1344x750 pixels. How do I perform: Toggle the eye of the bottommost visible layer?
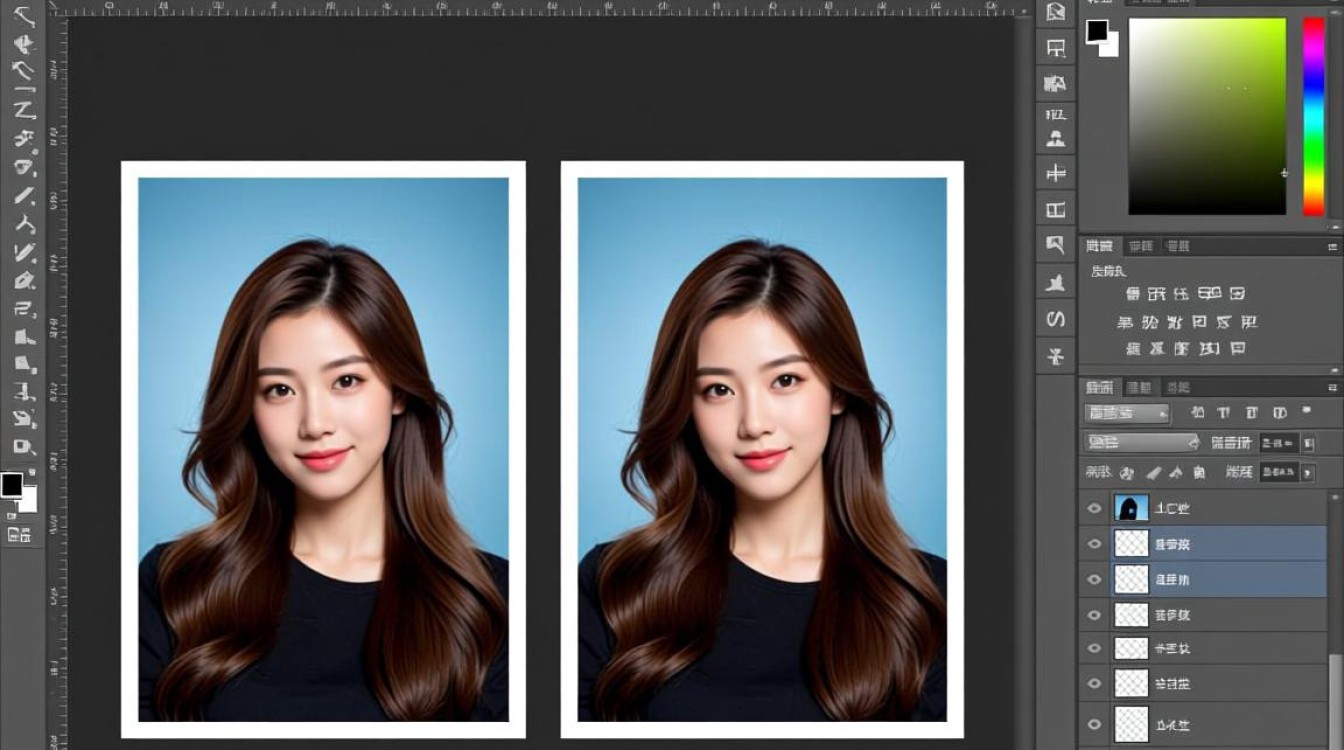click(1094, 724)
